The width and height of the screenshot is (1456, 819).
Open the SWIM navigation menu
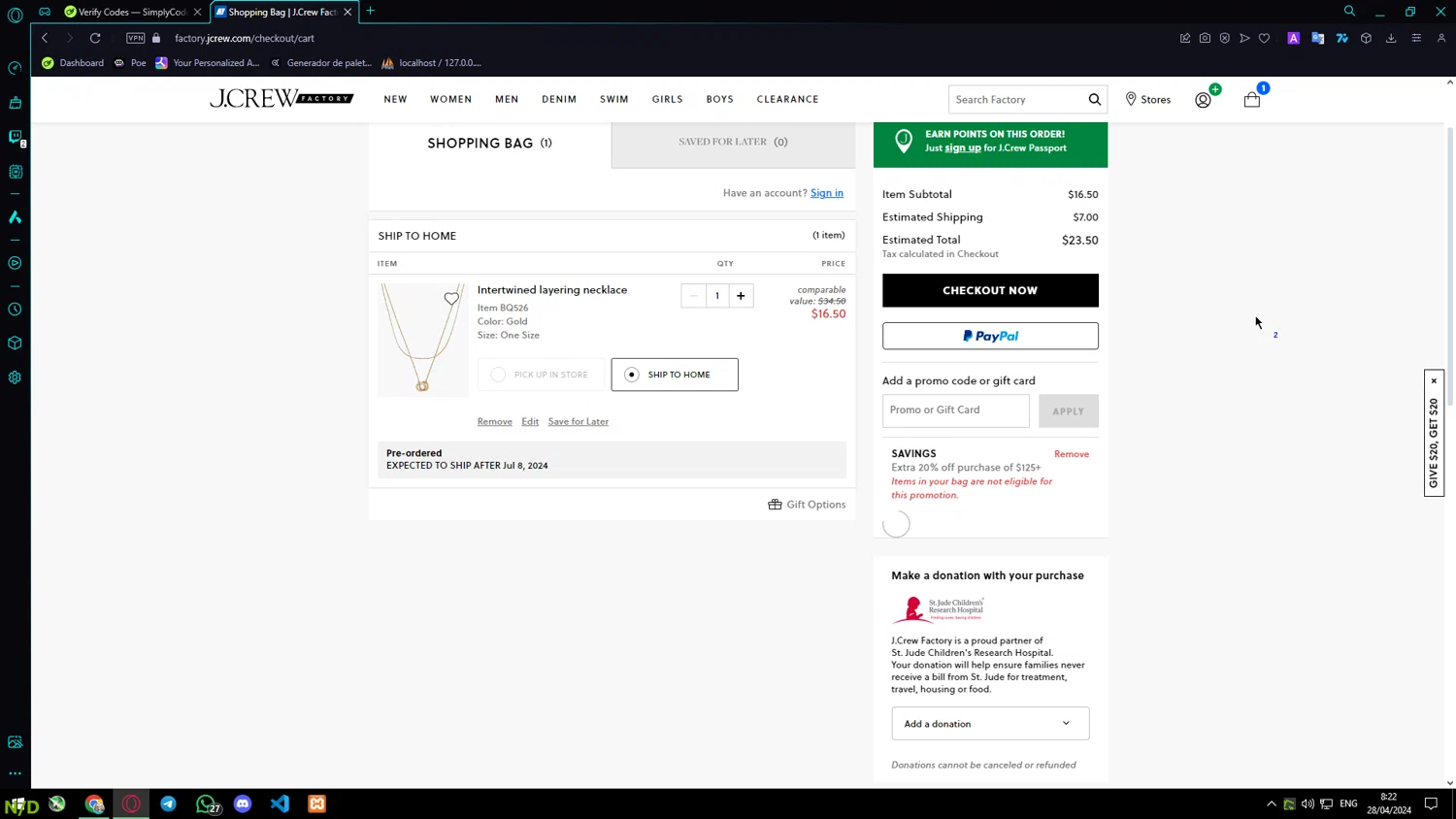coord(614,99)
